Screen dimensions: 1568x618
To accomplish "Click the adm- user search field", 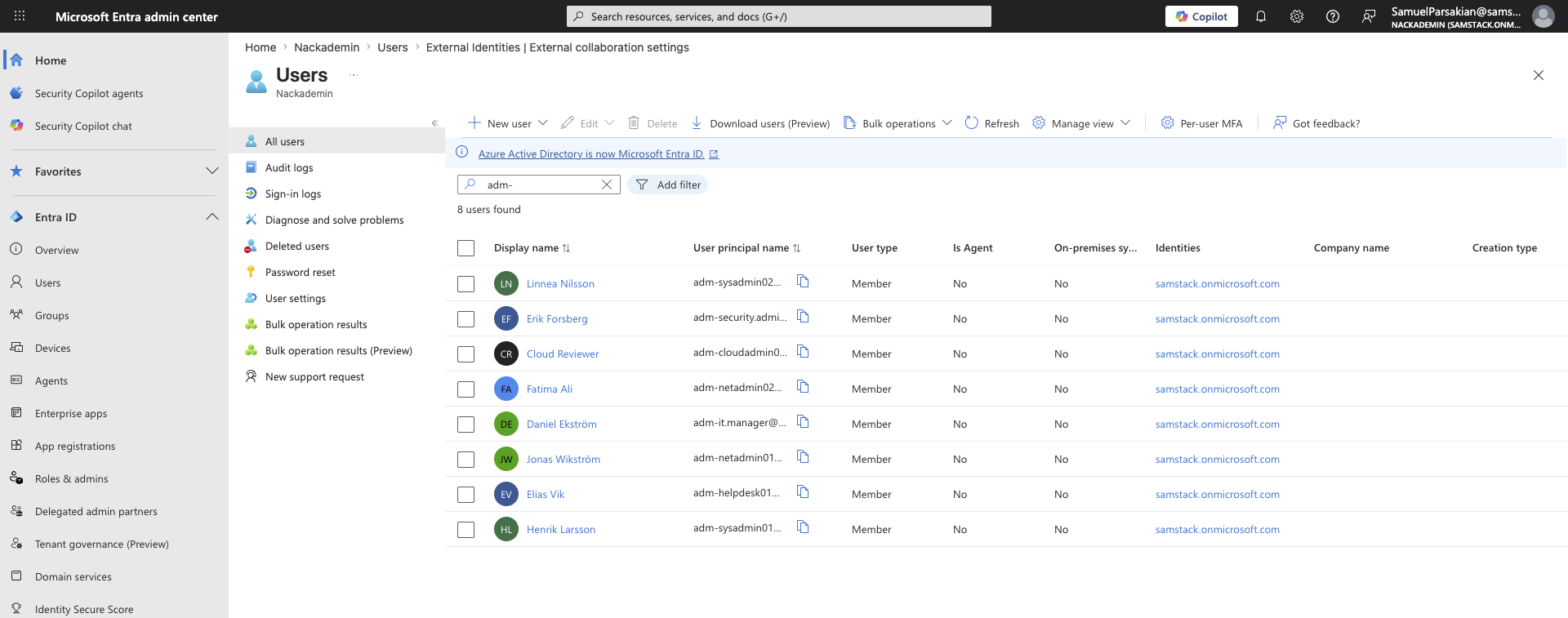I will (539, 185).
